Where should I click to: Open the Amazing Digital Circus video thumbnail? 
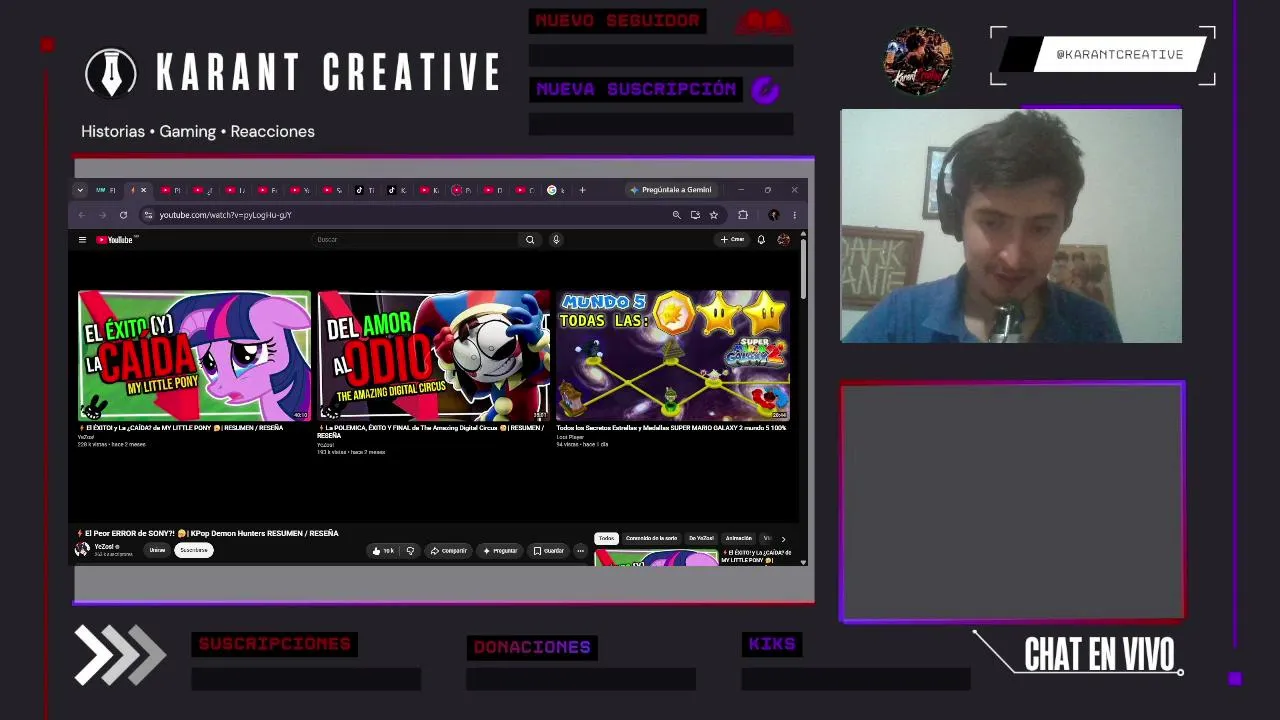pyautogui.click(x=434, y=356)
